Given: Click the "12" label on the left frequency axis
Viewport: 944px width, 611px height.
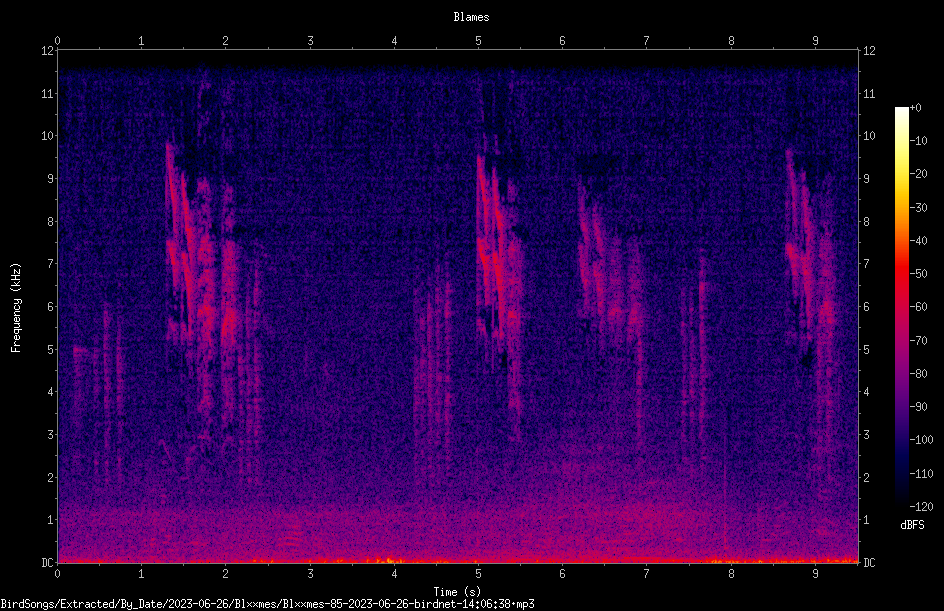Looking at the screenshot, I should pos(47,51).
